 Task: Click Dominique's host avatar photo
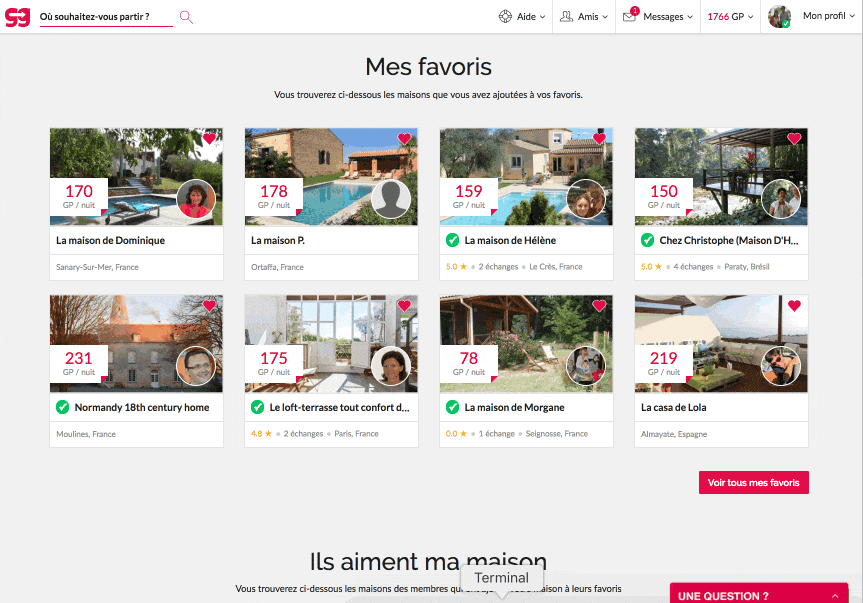(x=196, y=199)
